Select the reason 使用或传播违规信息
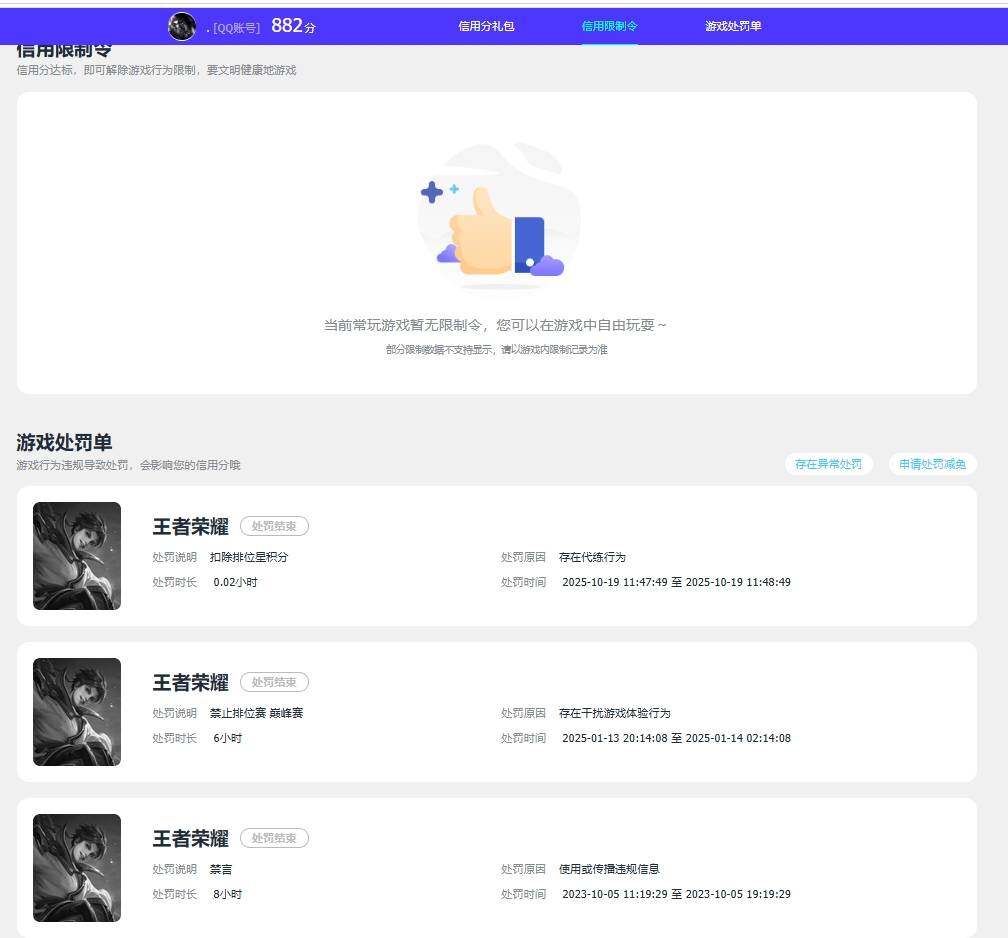The height and width of the screenshot is (938, 1008). click(x=609, y=870)
